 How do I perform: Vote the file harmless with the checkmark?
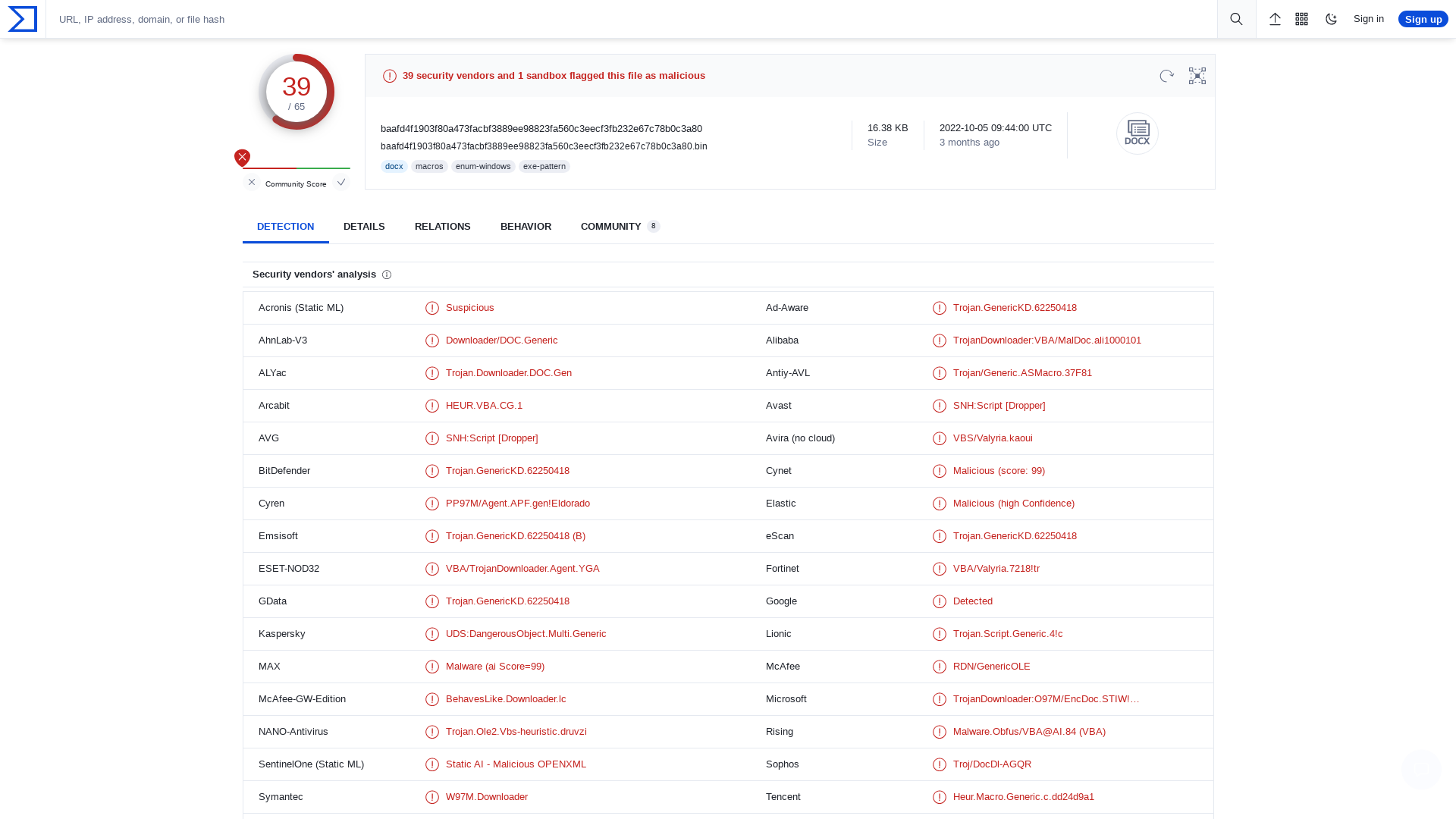[341, 182]
